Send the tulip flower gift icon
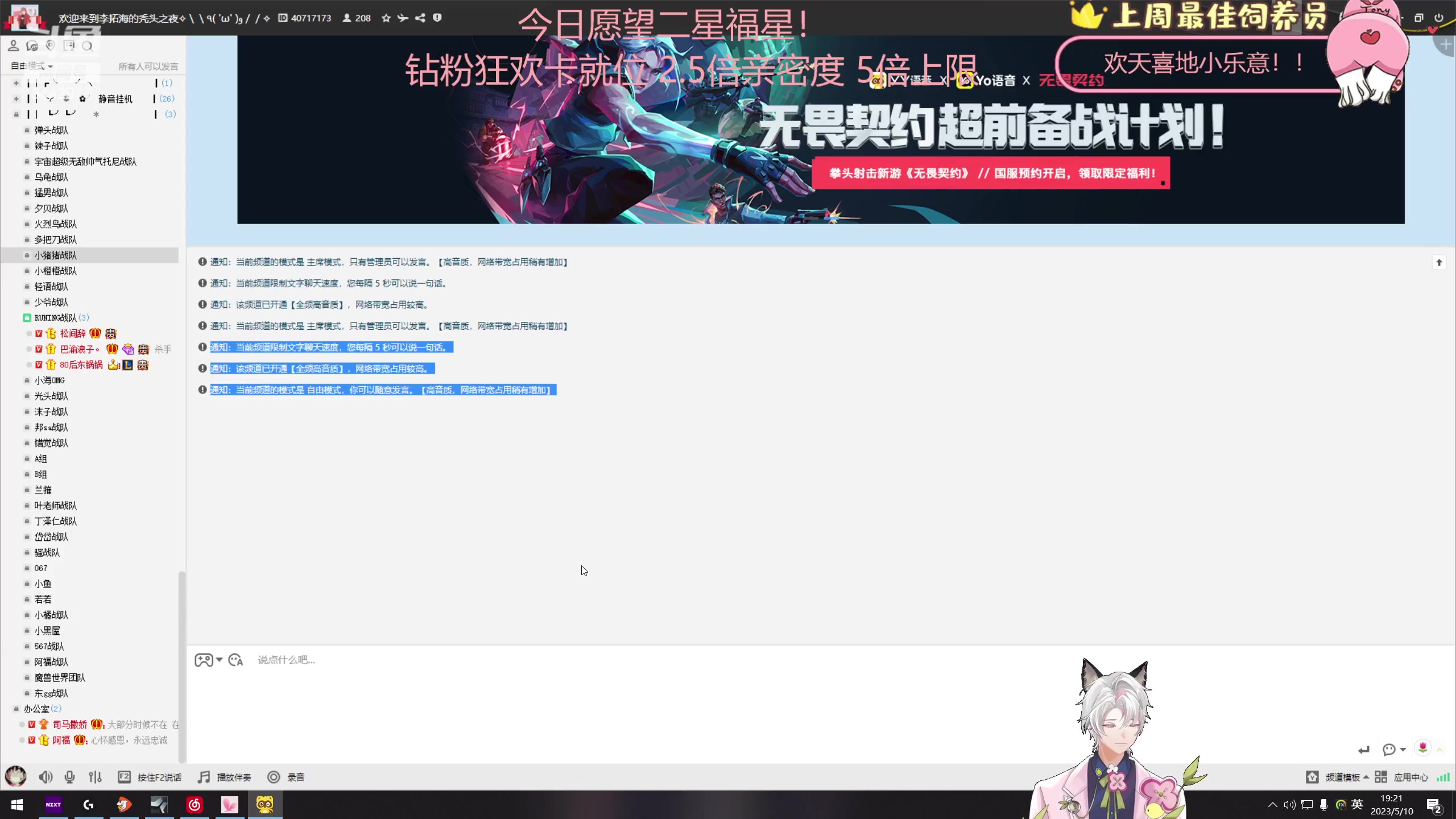The height and width of the screenshot is (819, 1456). coord(1422,747)
